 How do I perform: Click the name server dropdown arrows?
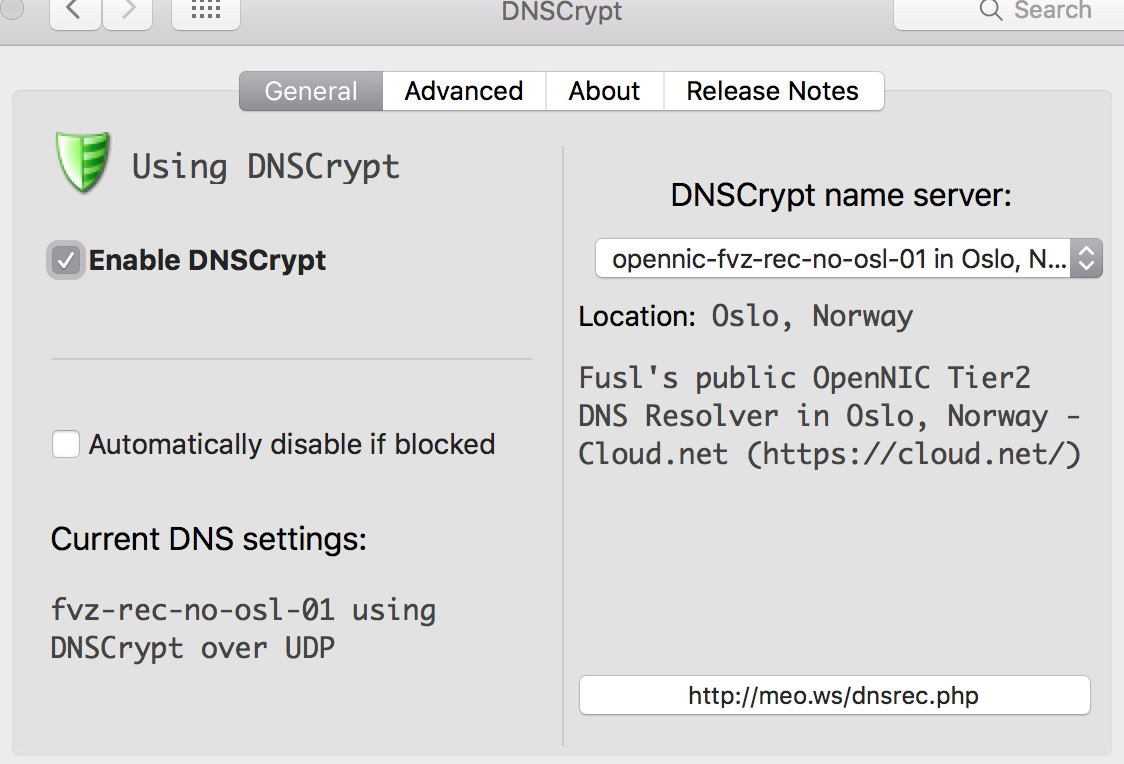[1086, 259]
